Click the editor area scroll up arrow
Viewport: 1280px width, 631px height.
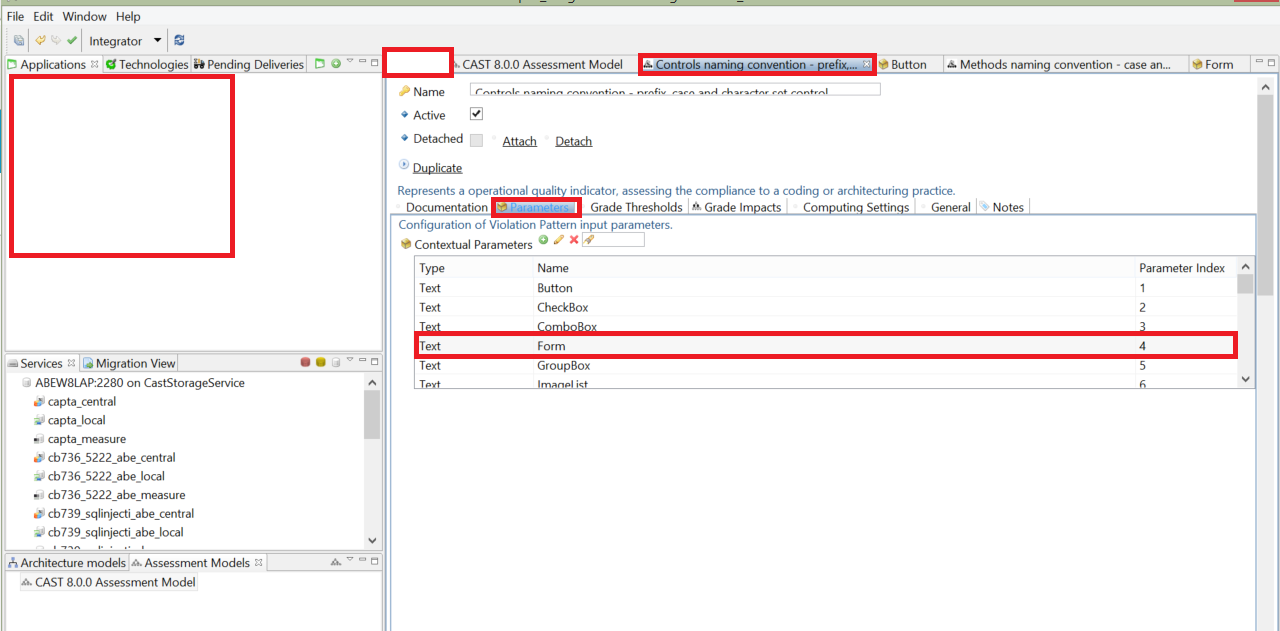click(1266, 87)
